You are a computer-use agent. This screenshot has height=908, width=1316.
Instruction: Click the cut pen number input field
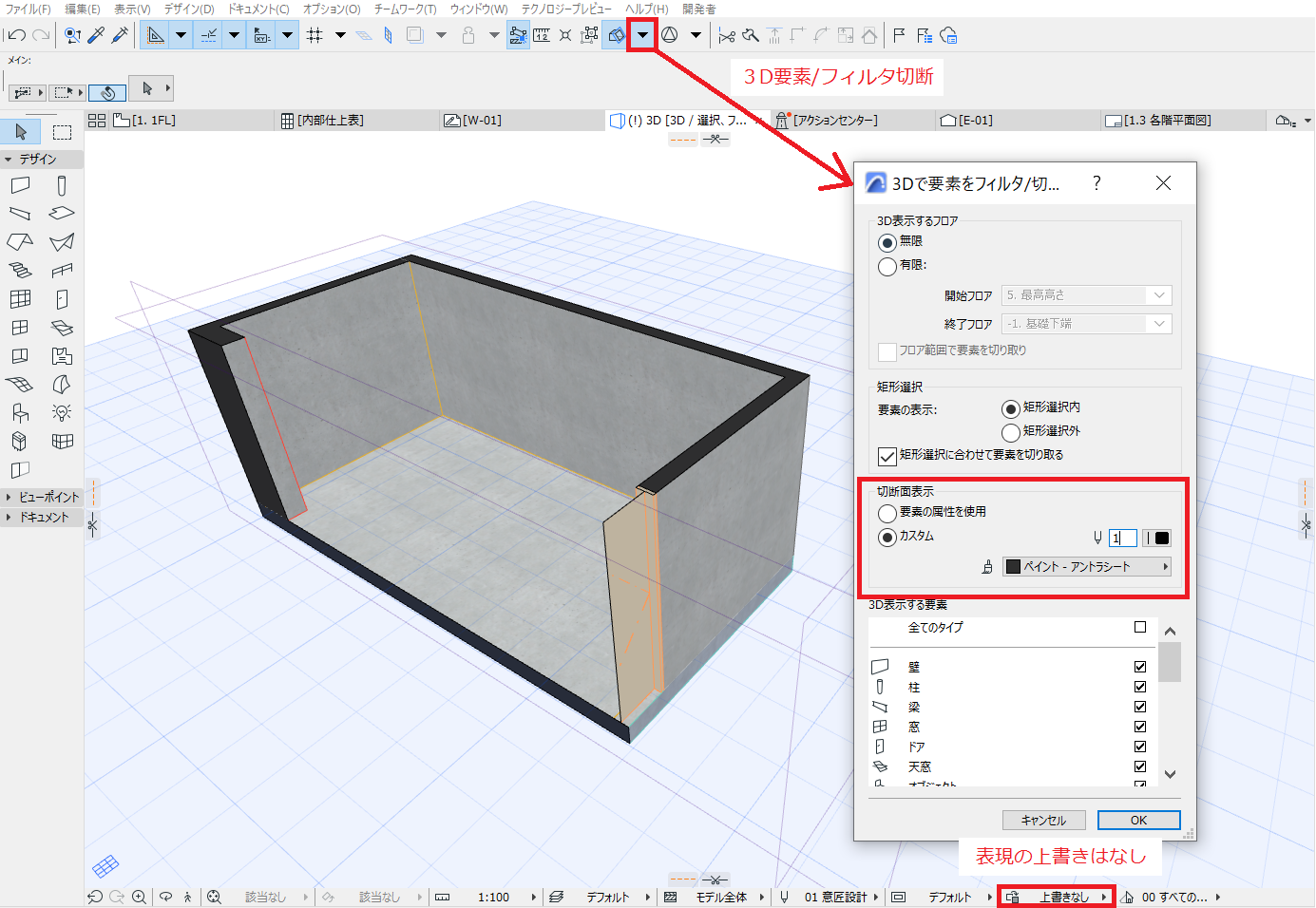(1122, 538)
